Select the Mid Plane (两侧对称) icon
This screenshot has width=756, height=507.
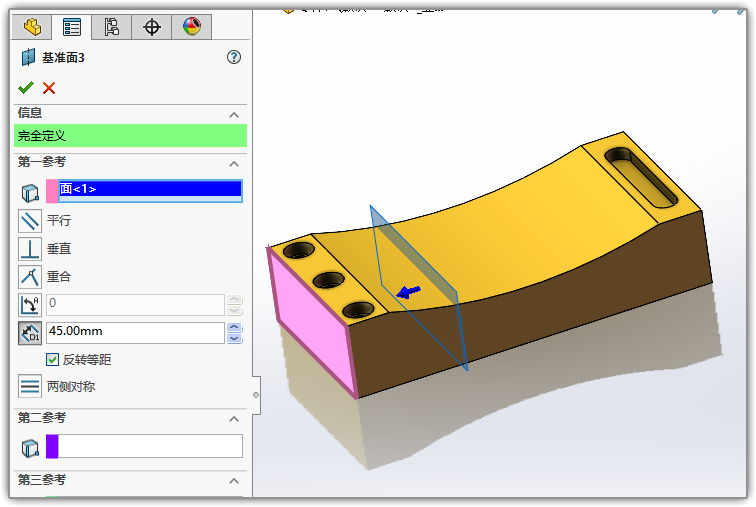pos(30,386)
